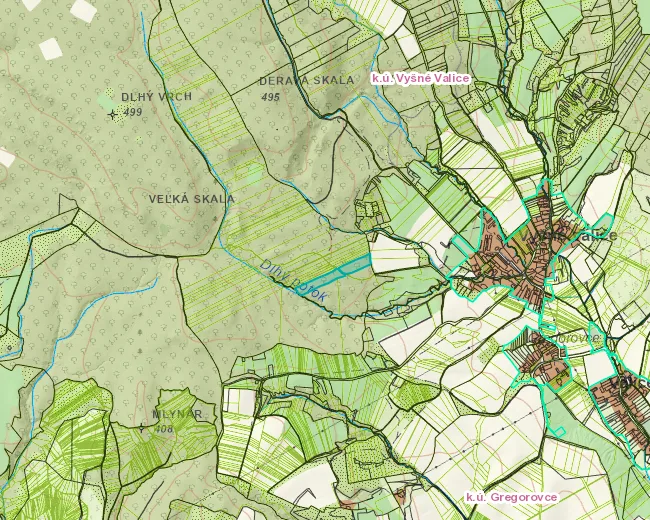
Task: Click the 'k.ú. Vyšné Valice' cadastral label
Action: [x=420, y=78]
